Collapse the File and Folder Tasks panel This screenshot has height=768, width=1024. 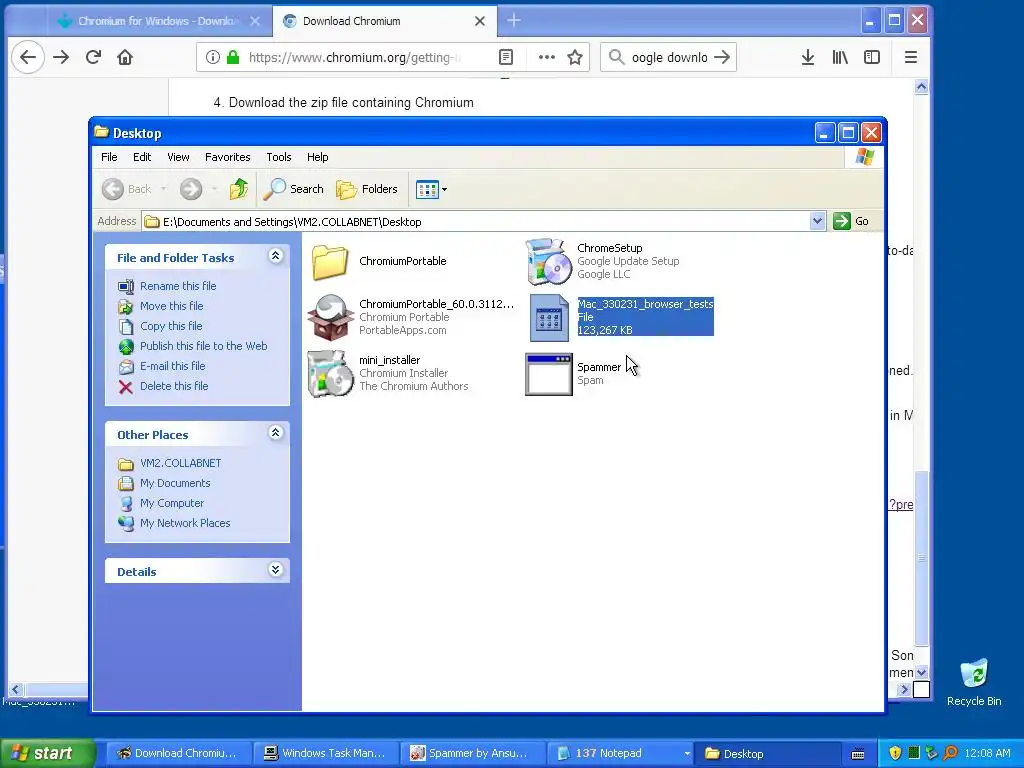(x=275, y=256)
